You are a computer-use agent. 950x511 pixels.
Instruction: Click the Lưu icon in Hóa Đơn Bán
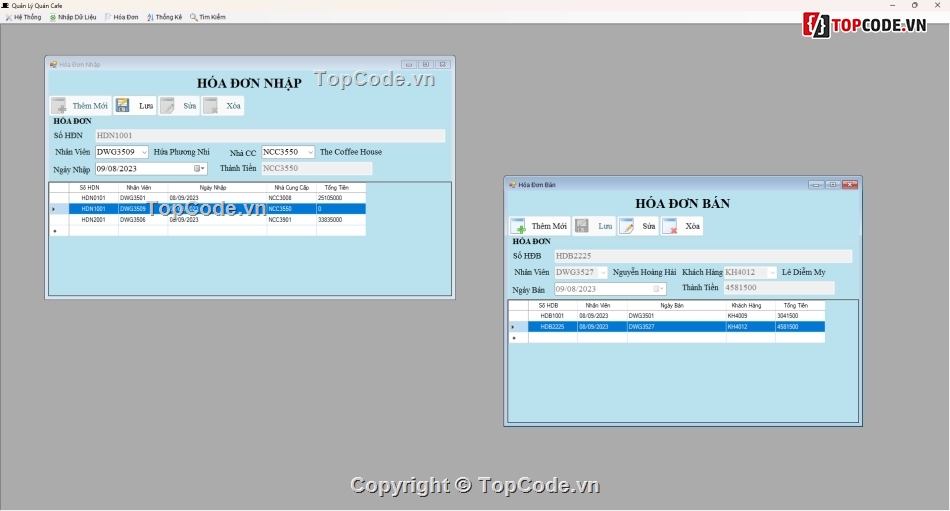click(x=582, y=226)
